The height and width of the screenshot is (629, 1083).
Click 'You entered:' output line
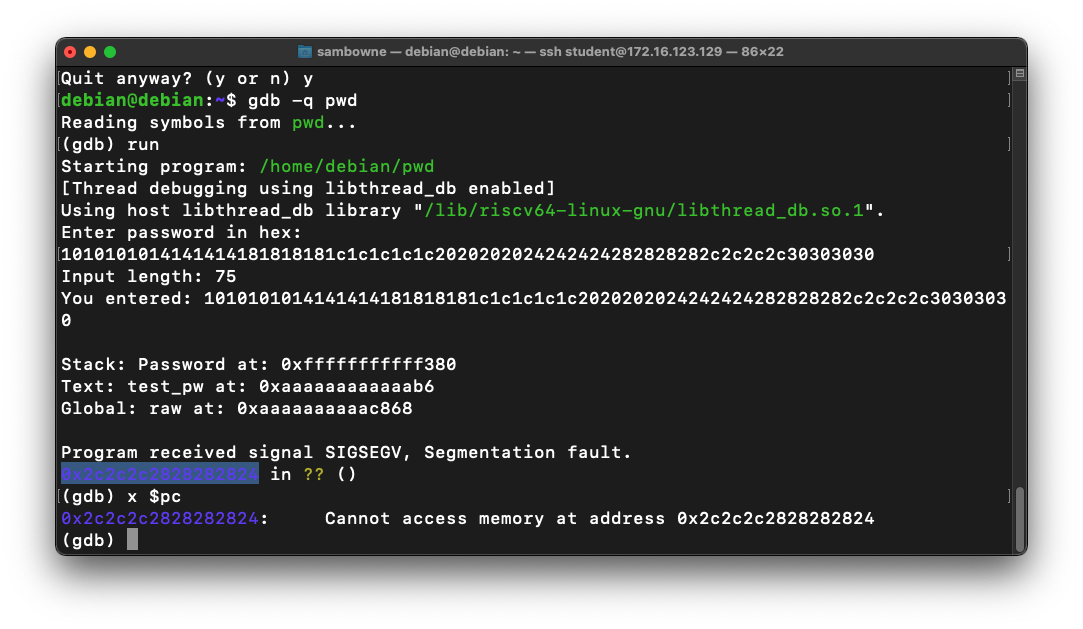533,309
